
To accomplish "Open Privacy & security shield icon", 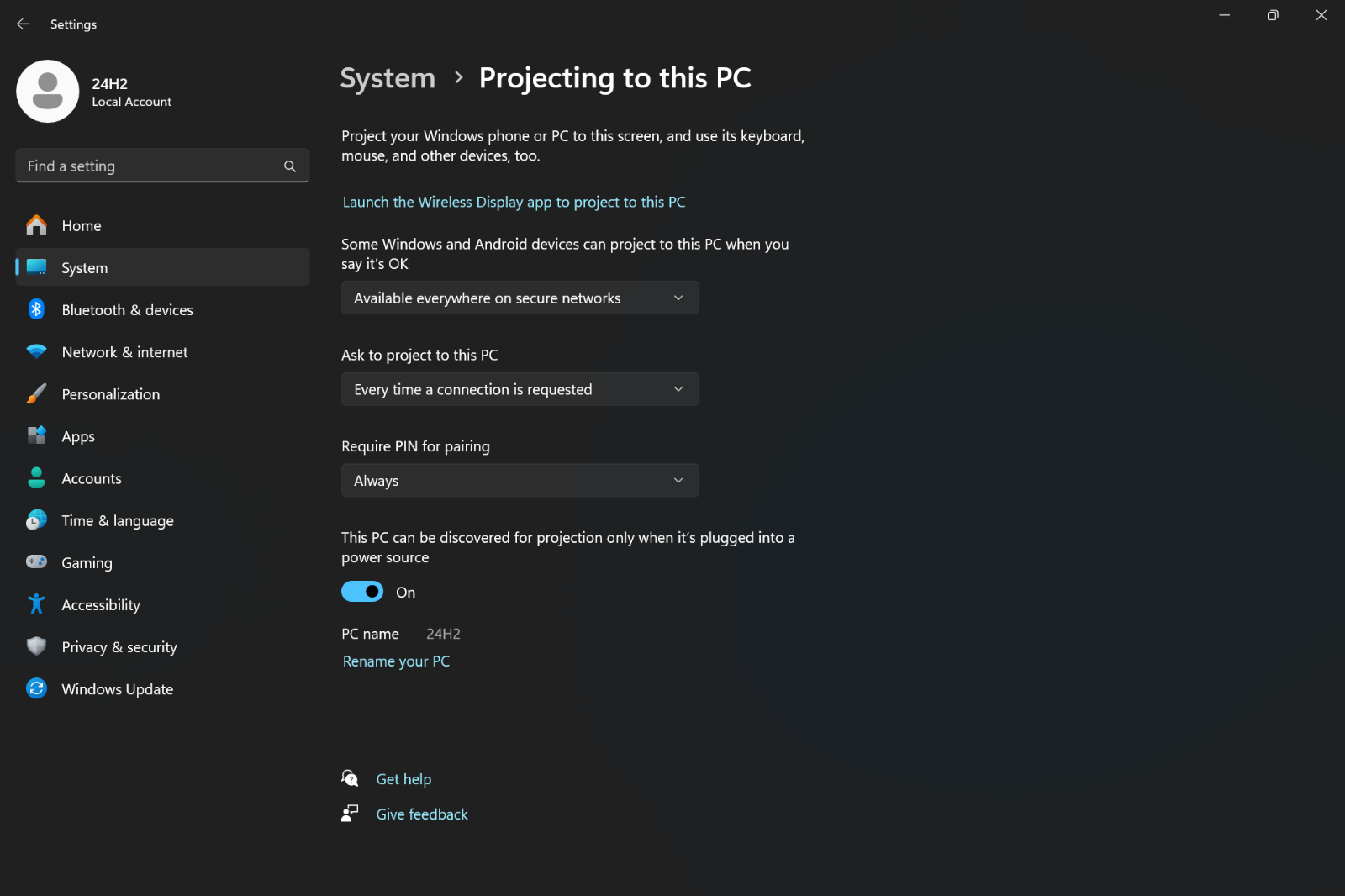I will (x=36, y=646).
